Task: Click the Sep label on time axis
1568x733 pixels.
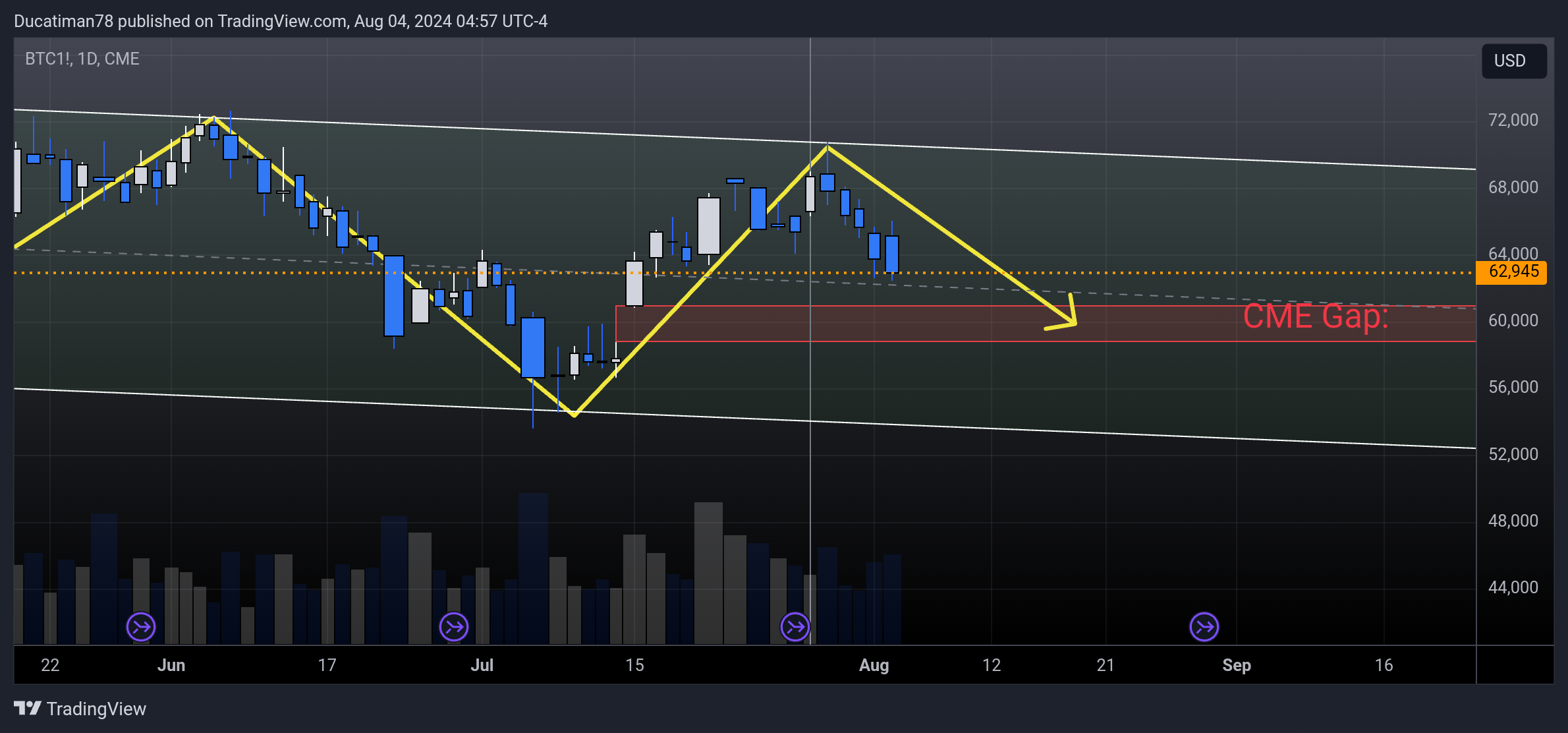Action: [1237, 665]
